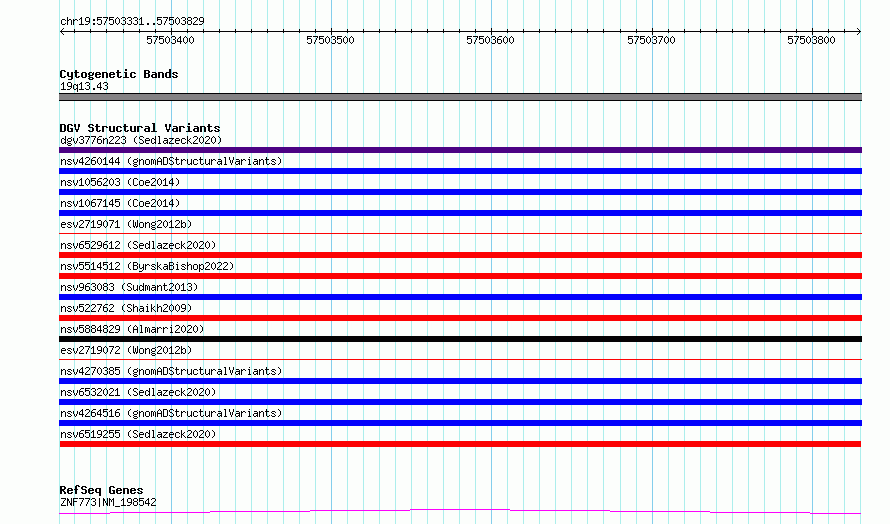
Task: Open variant dgv3776n223 (Sedlazeck2020) label
Action: [x=141, y=140]
